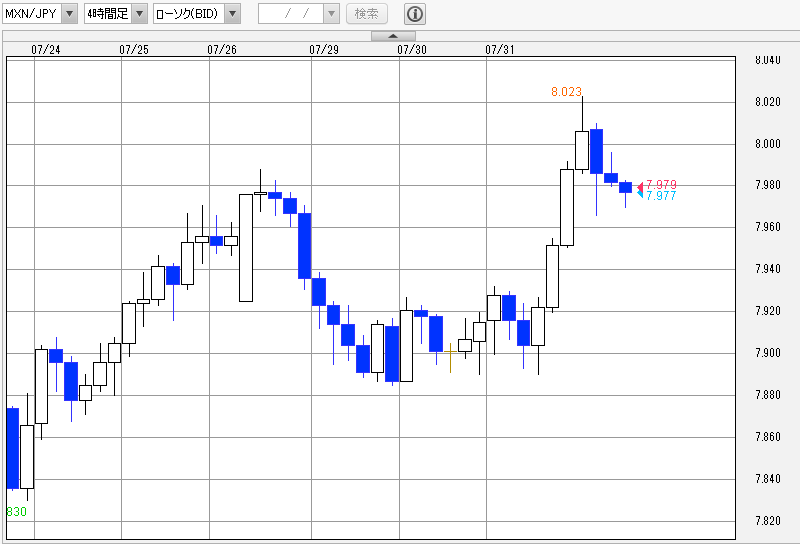Select the orange 8.023 high price label
Viewport: 800px width, 544px height.
coord(566,92)
